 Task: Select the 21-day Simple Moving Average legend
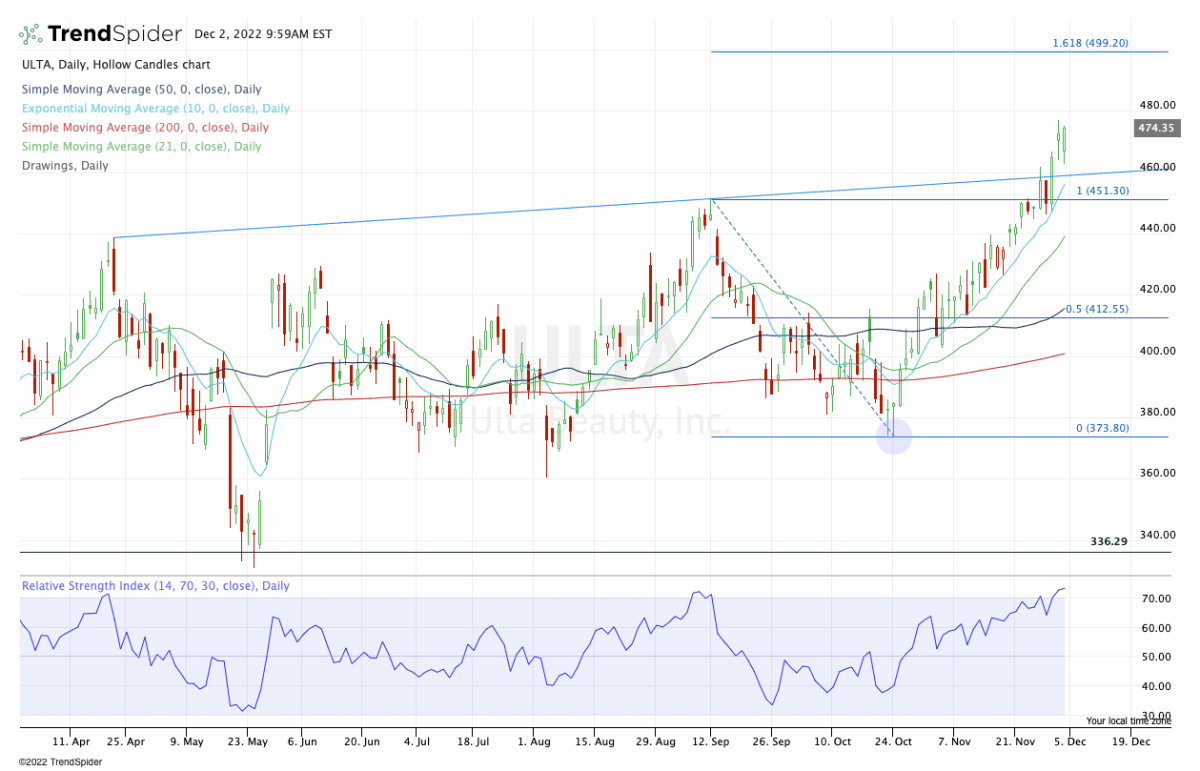(141, 146)
